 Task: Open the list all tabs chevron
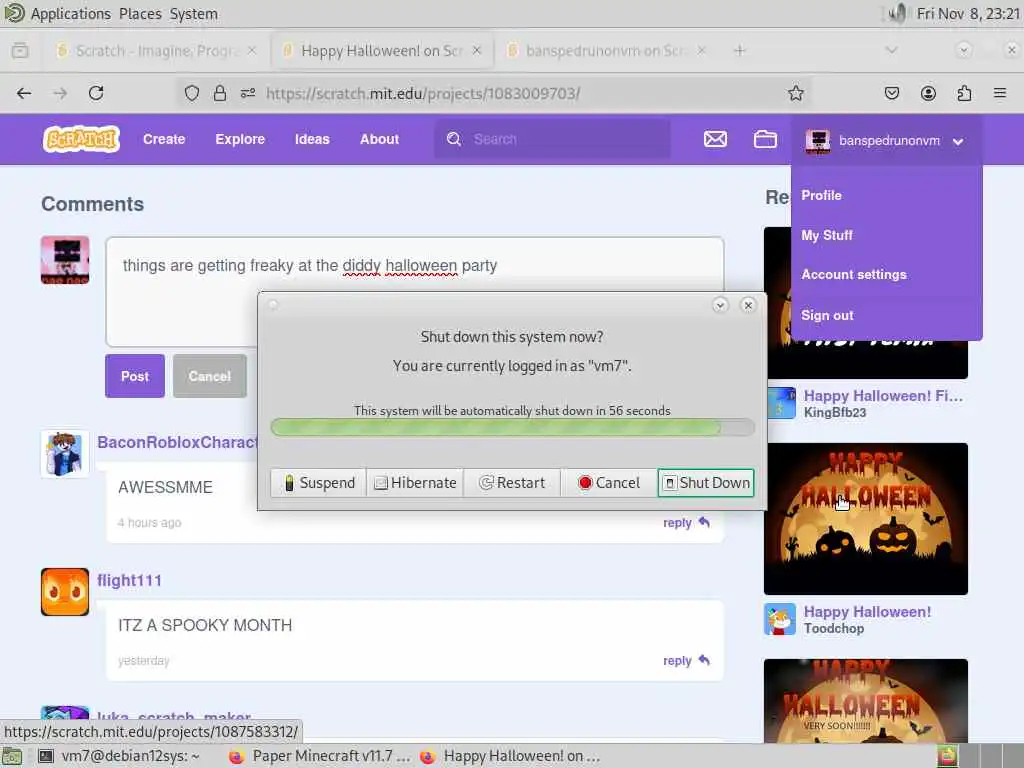[x=891, y=50]
